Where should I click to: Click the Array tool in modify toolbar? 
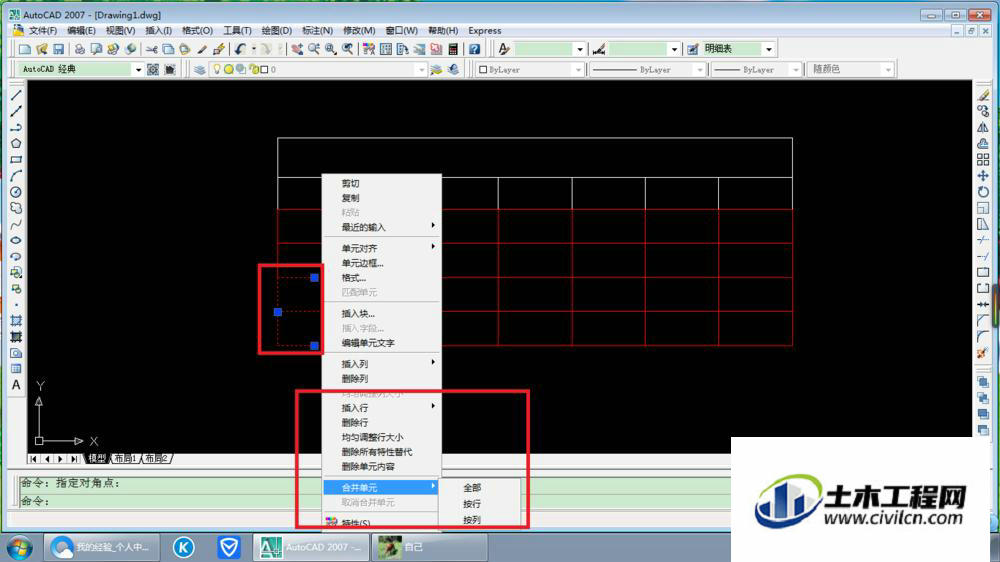[983, 159]
